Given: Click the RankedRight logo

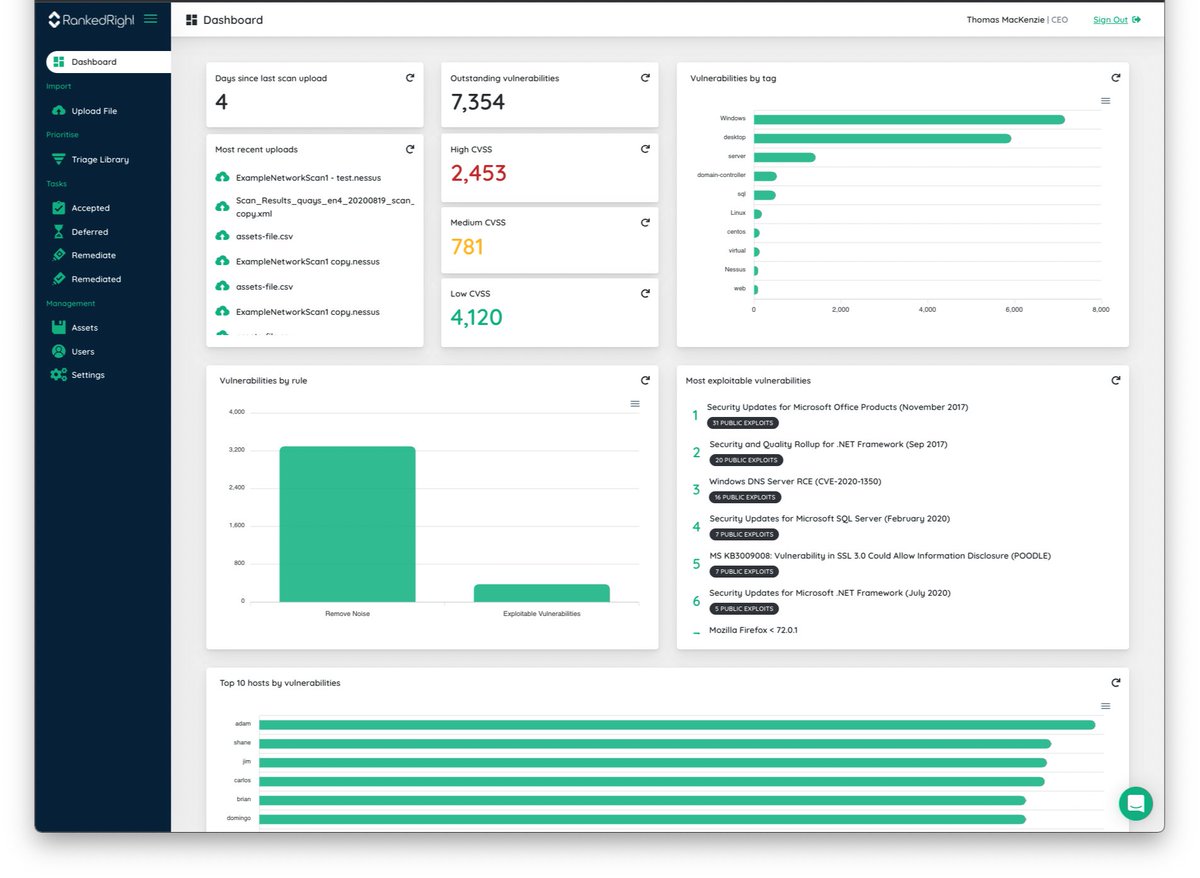Looking at the screenshot, I should click(x=91, y=19).
